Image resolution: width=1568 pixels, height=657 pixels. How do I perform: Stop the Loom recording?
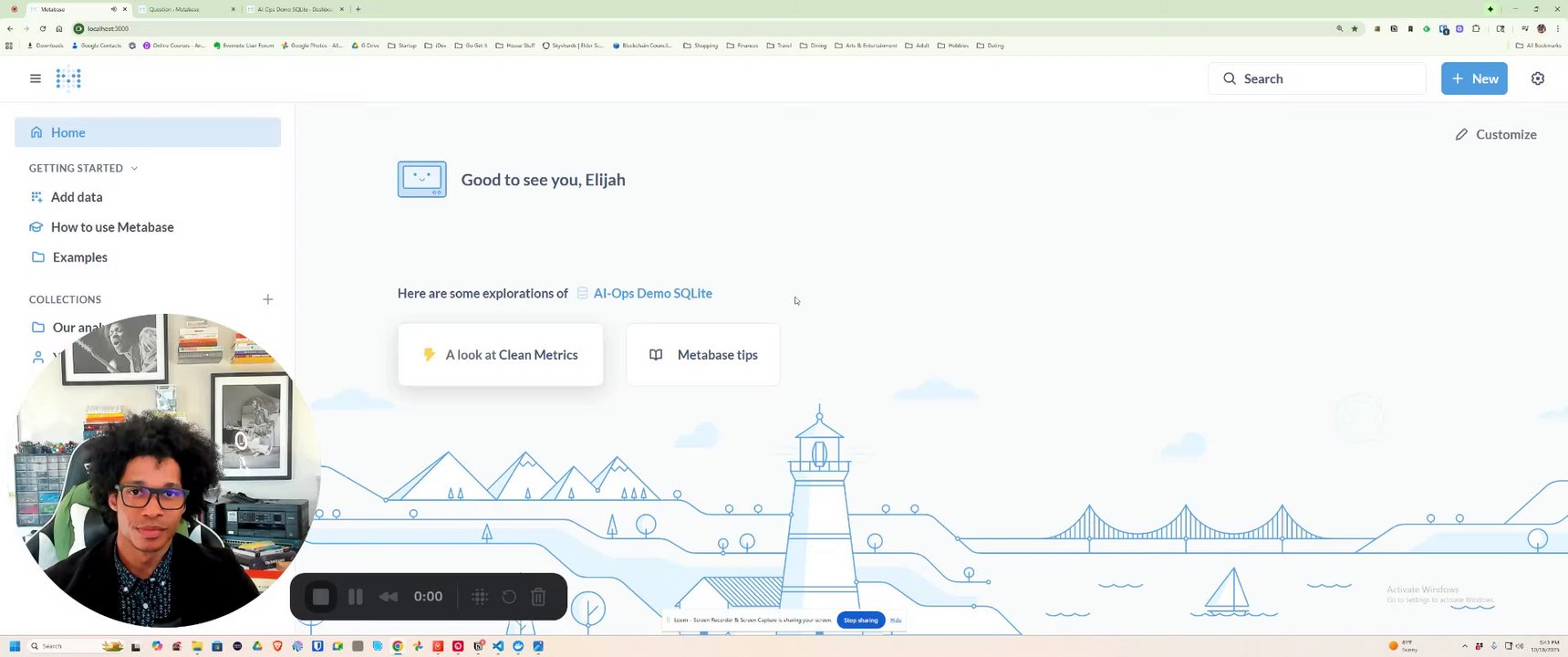320,597
